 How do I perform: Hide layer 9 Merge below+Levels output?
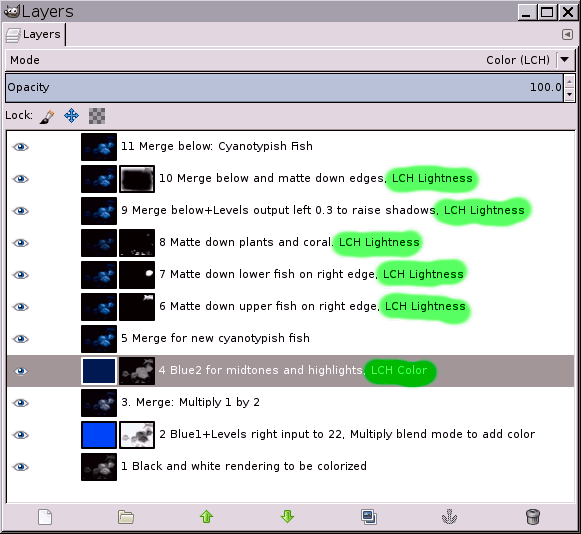[21, 211]
